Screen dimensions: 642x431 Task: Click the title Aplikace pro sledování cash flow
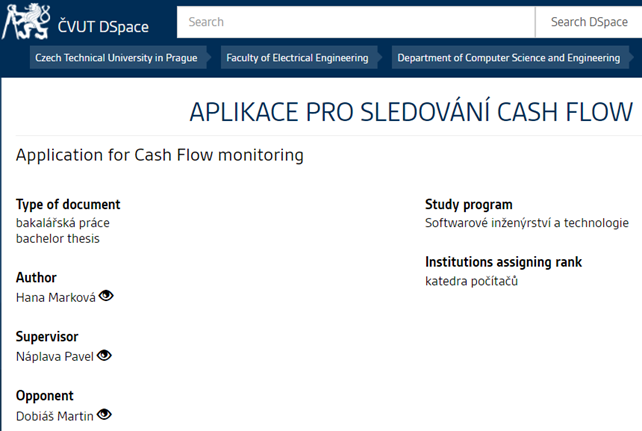411,112
